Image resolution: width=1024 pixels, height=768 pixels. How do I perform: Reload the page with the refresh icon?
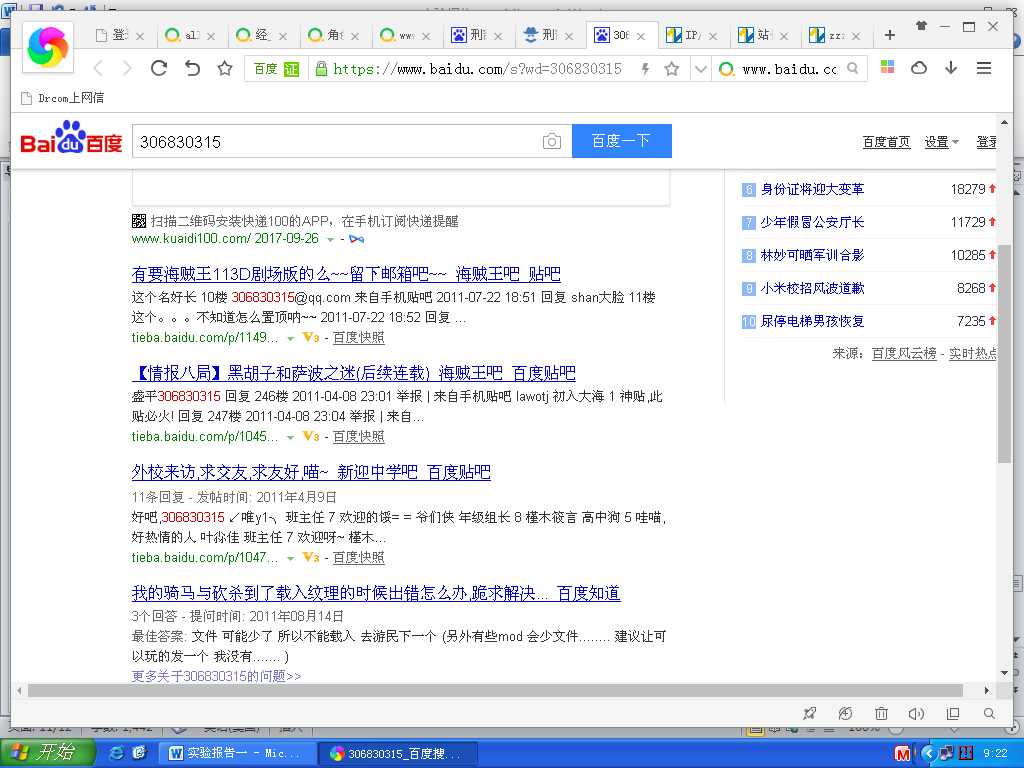[x=159, y=68]
